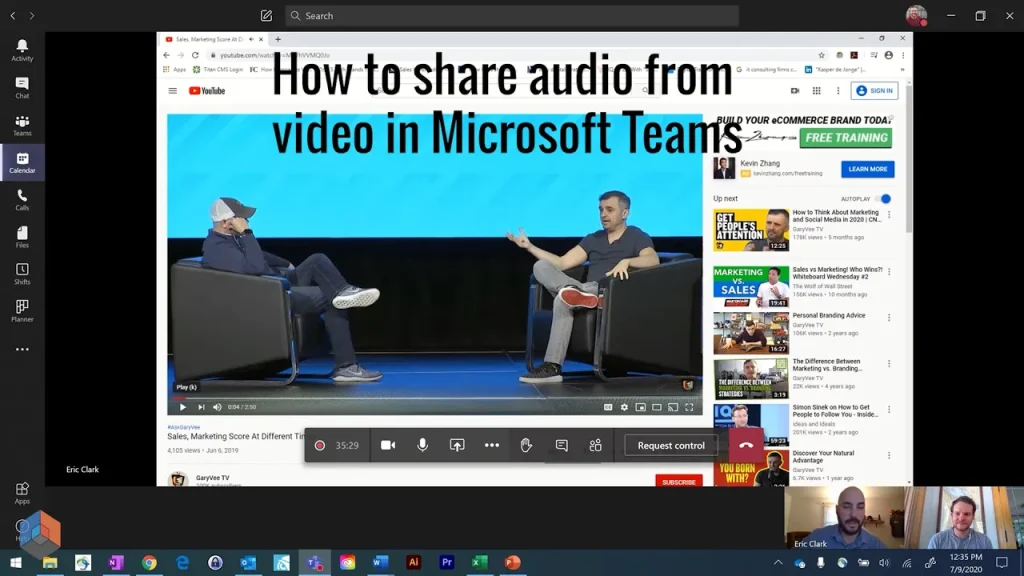Raise your hand in the meeting
The width and height of the screenshot is (1024, 576).
526,445
